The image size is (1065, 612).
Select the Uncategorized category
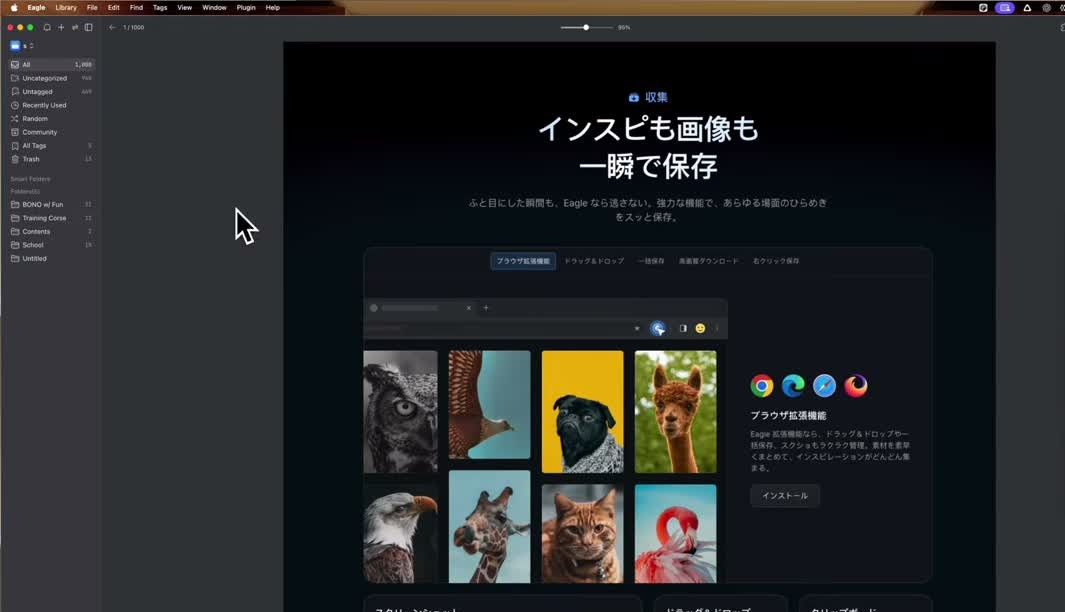click(52, 78)
